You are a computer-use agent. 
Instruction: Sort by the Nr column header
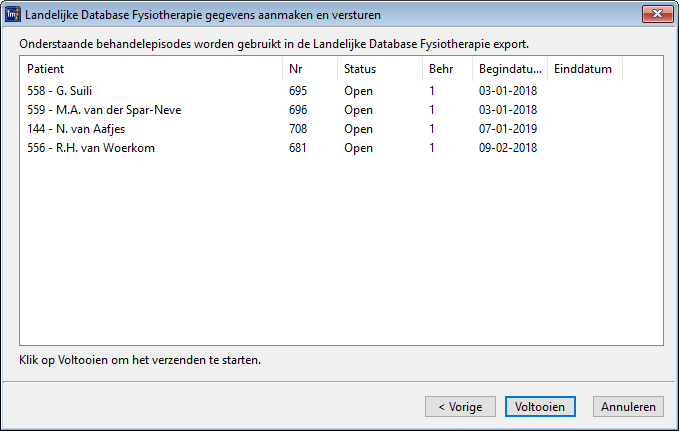coord(309,69)
